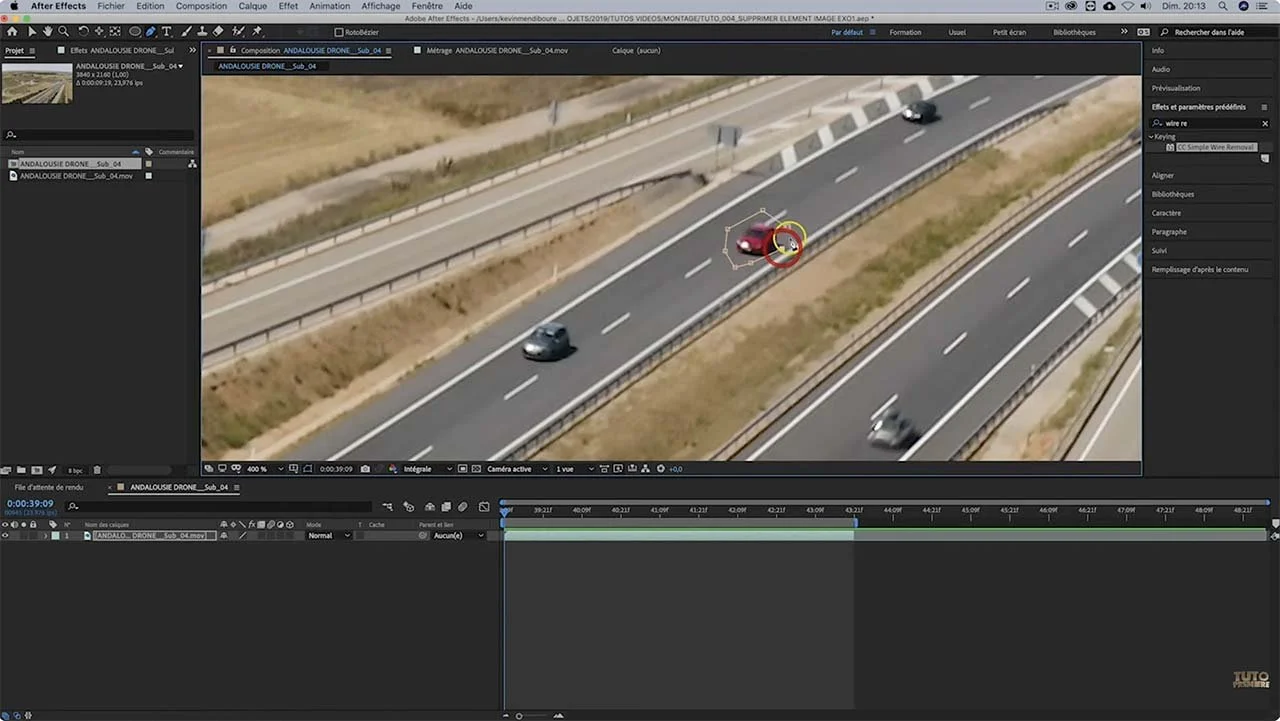Select the Roto Brush tool
Image resolution: width=1280 pixels, height=721 pixels.
pyautogui.click(x=236, y=31)
